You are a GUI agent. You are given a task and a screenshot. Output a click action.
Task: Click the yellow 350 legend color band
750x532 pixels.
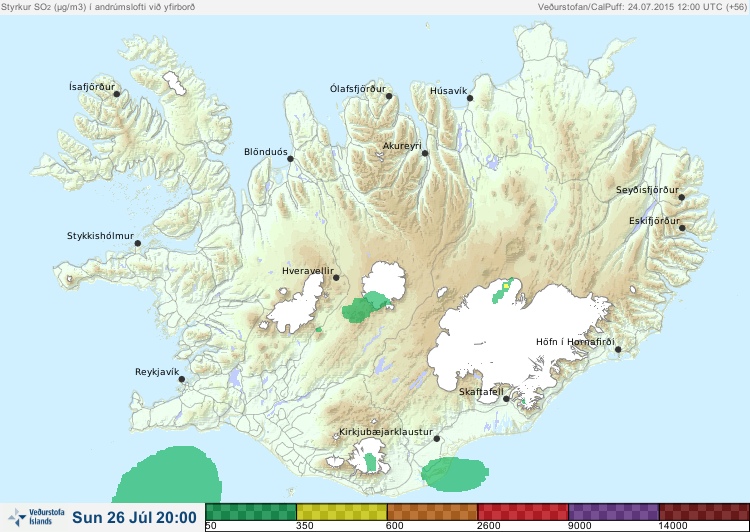click(x=342, y=512)
